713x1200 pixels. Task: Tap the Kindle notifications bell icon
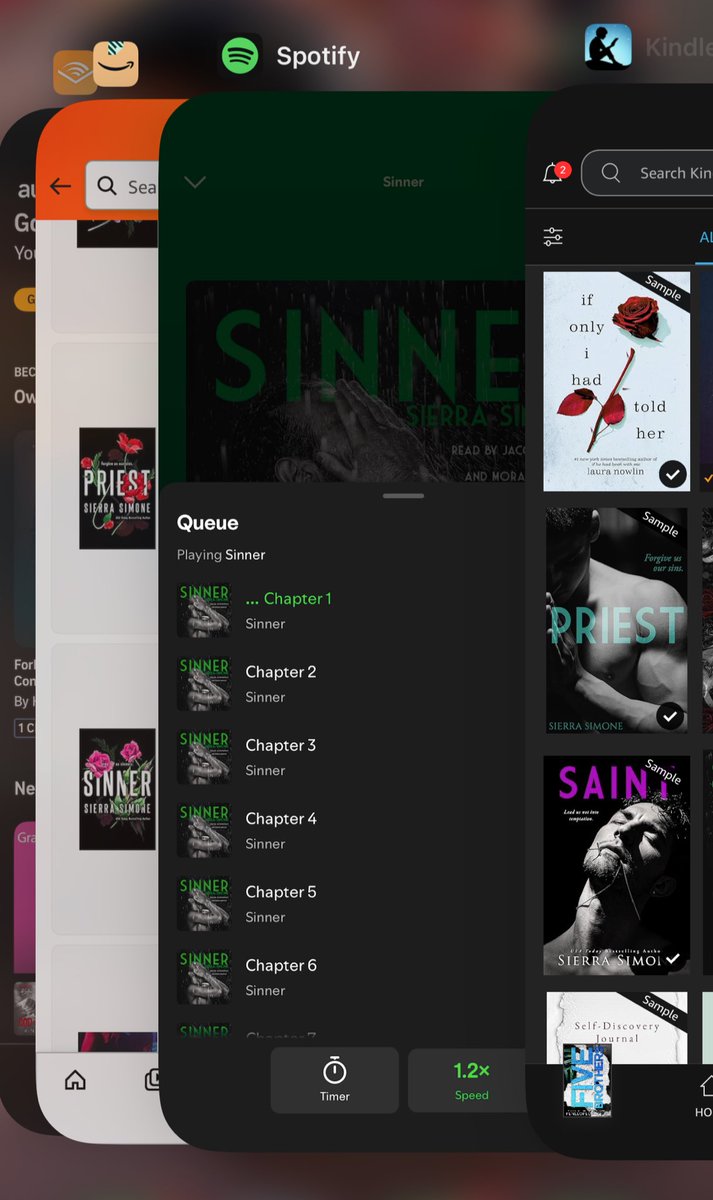[x=555, y=173]
